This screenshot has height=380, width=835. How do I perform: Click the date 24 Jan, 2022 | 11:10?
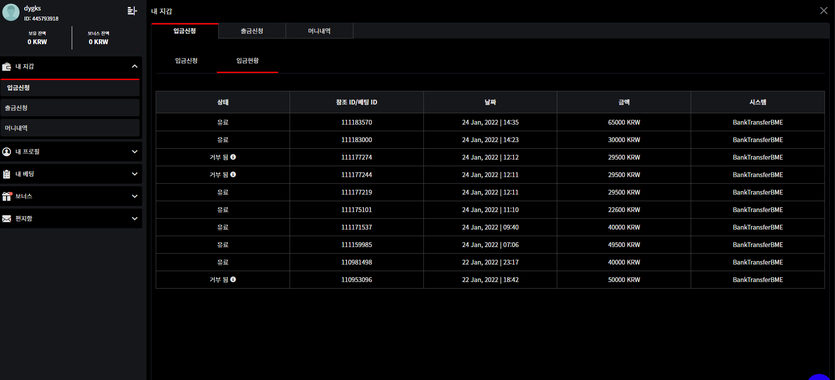click(490, 210)
